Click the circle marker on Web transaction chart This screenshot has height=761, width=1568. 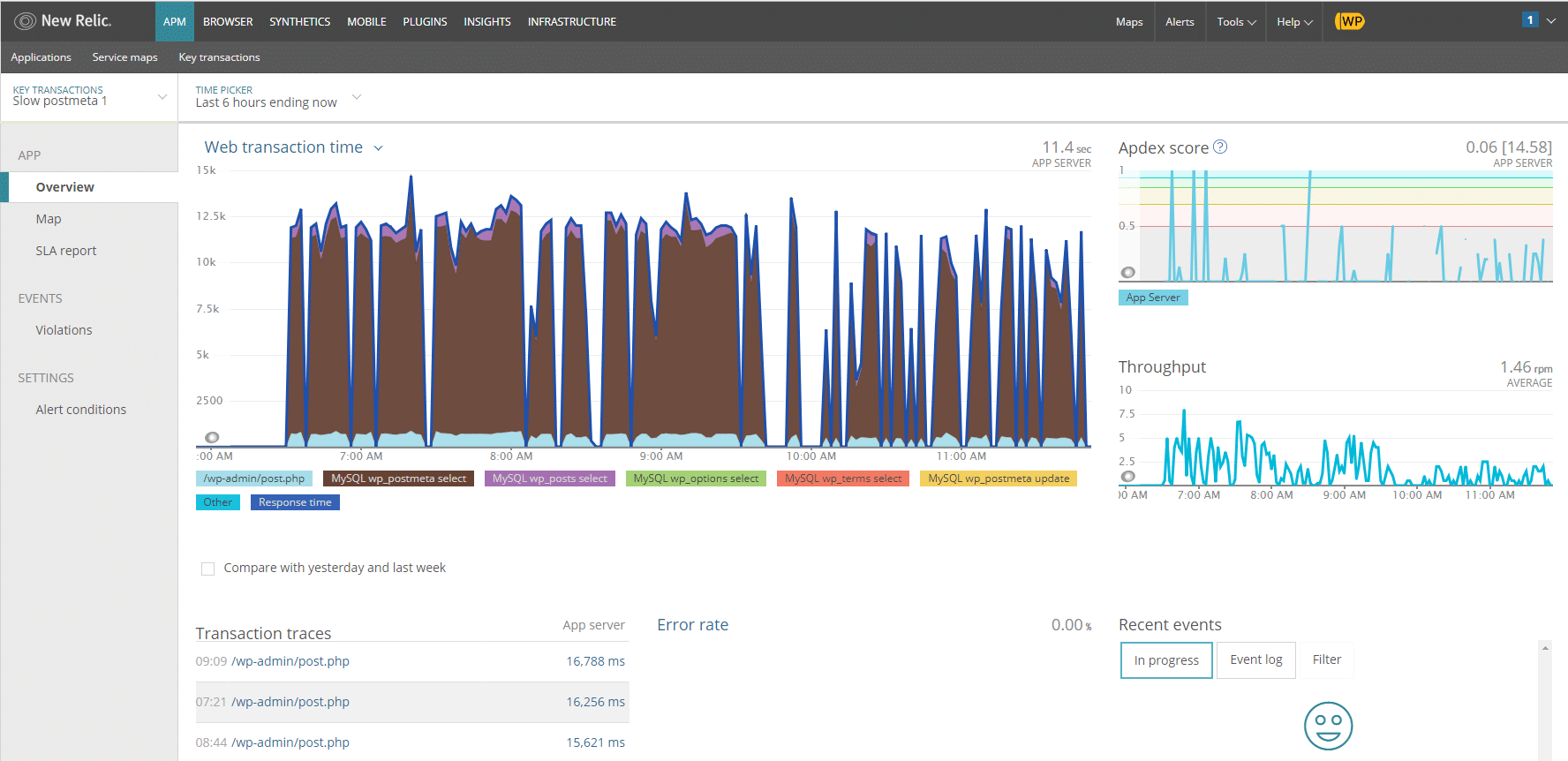[x=212, y=438]
